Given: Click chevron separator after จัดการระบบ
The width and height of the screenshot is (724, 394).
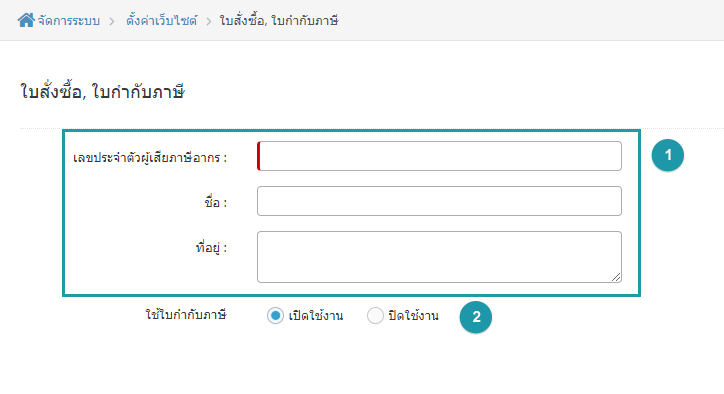Looking at the screenshot, I should pyautogui.click(x=112, y=21).
